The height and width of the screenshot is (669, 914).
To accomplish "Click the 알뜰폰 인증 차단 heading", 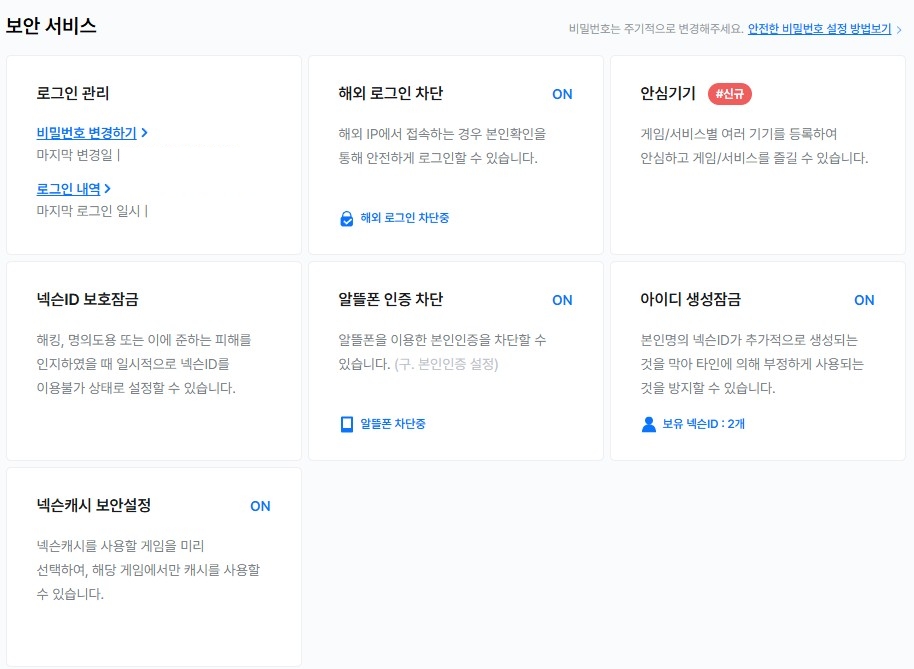I will (x=391, y=299).
